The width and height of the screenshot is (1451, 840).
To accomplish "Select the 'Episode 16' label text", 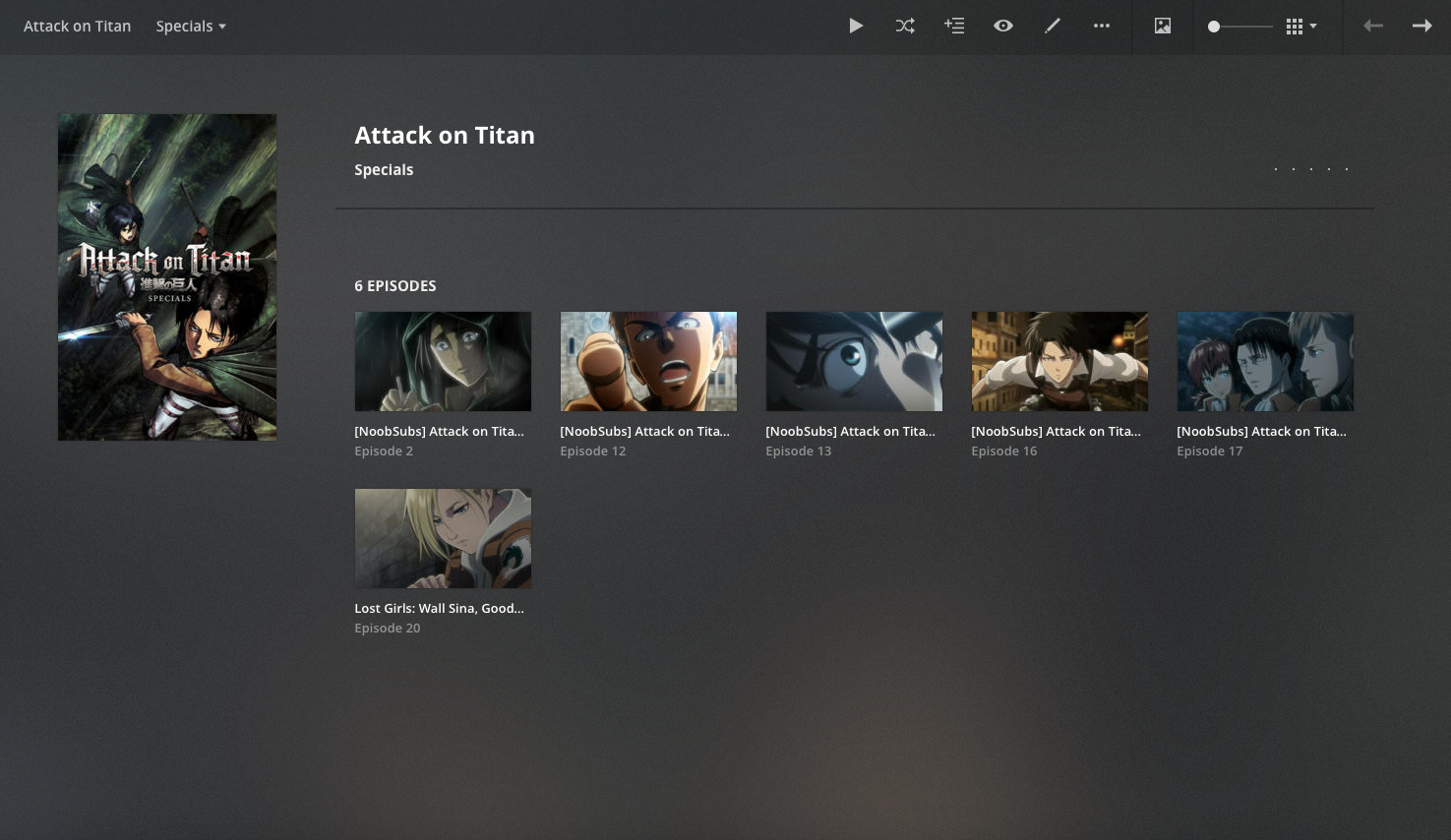I will point(1004,450).
